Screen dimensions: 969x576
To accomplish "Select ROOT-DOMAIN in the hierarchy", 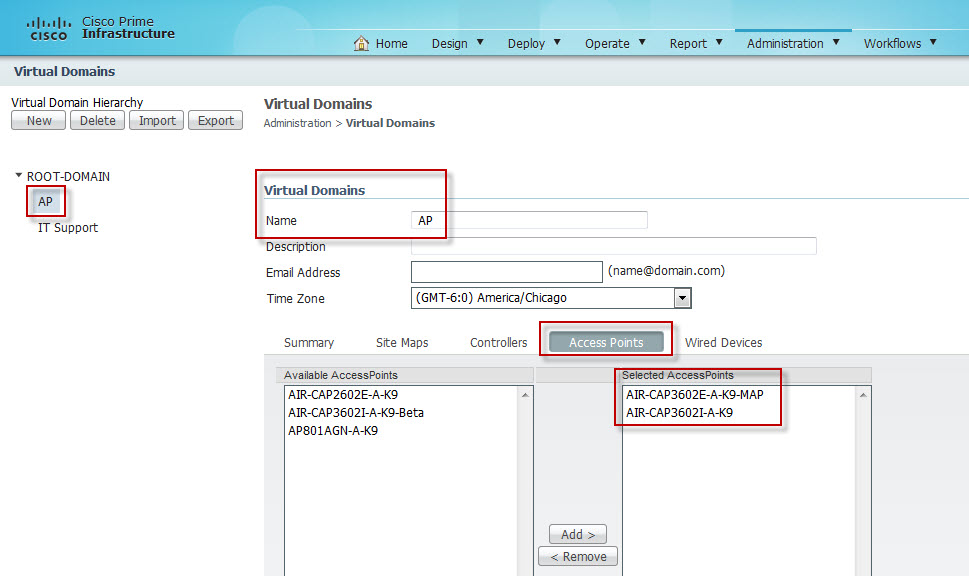I will click(x=68, y=177).
